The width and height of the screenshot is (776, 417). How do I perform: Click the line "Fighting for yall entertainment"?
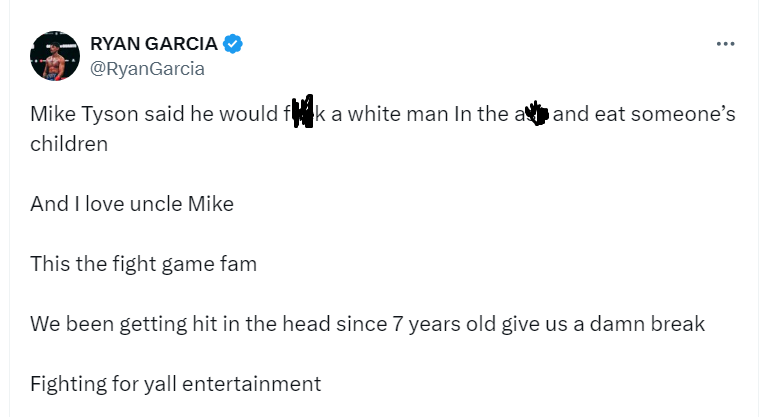click(175, 384)
